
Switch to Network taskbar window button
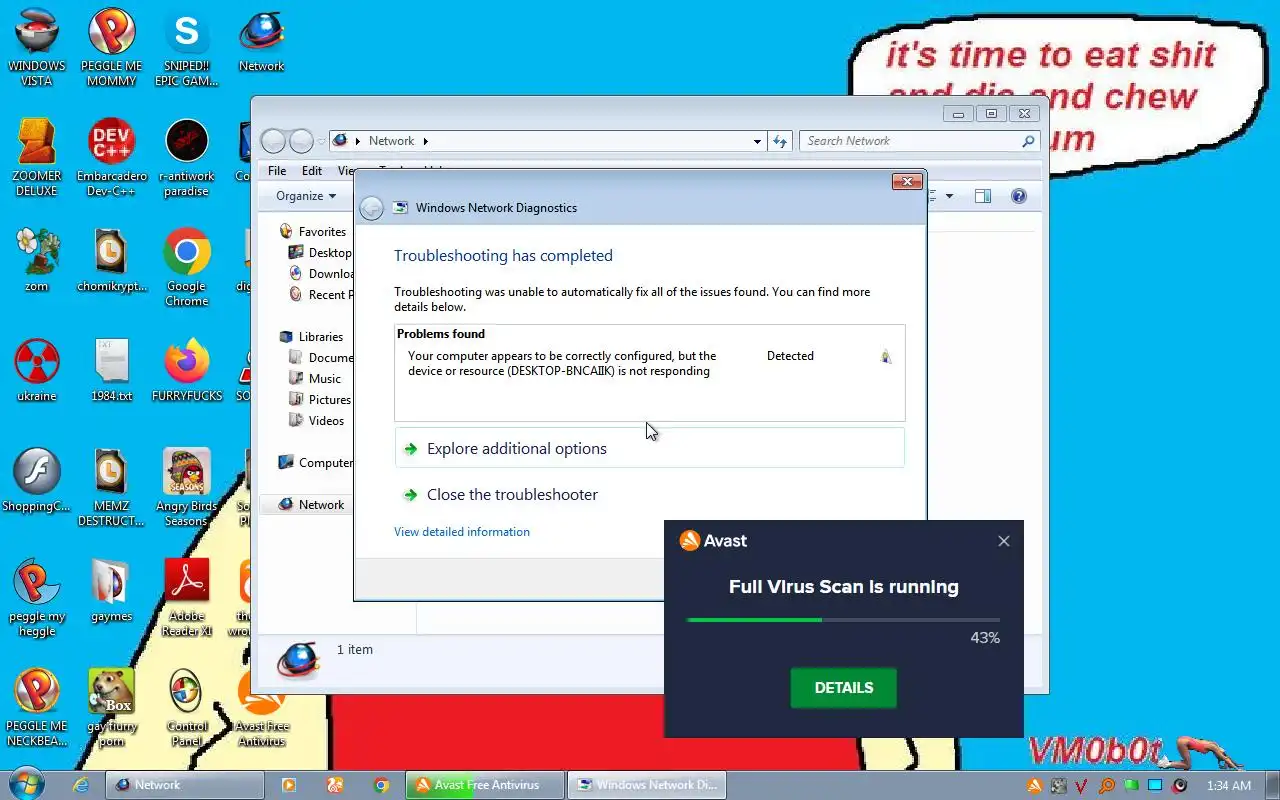[x=185, y=785]
